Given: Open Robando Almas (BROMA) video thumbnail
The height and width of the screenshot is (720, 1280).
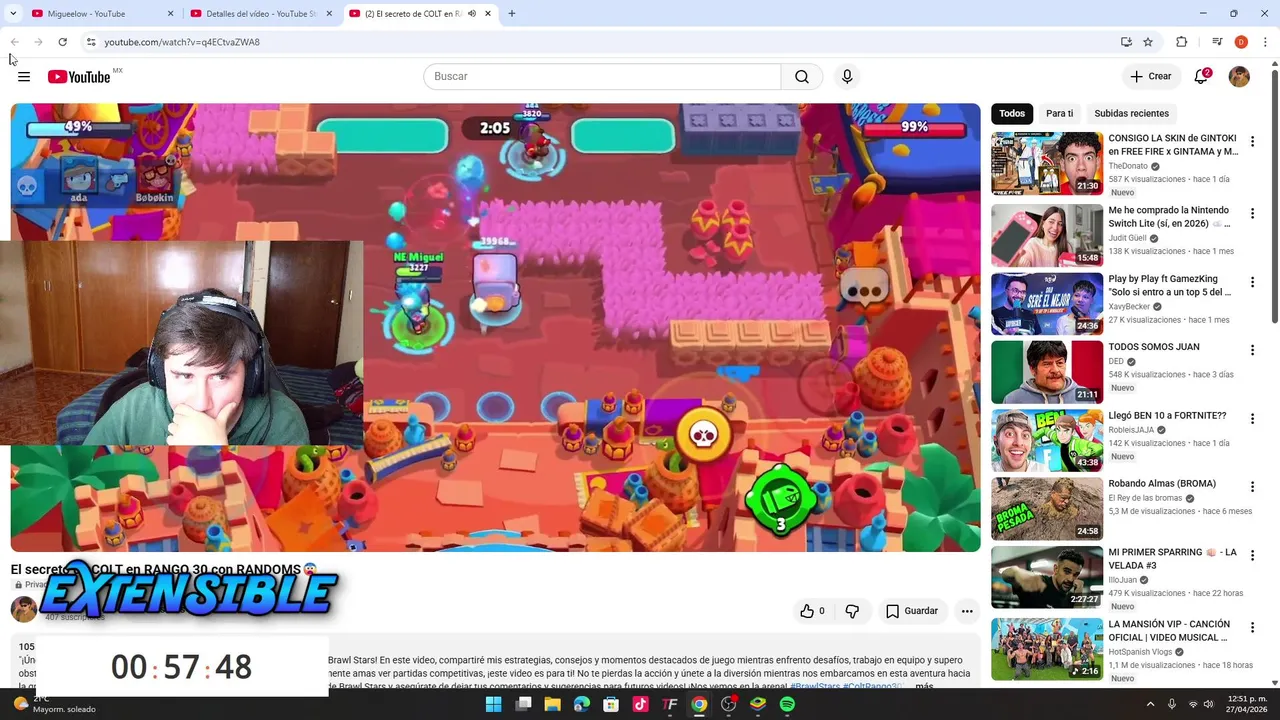Looking at the screenshot, I should pyautogui.click(x=1047, y=509).
